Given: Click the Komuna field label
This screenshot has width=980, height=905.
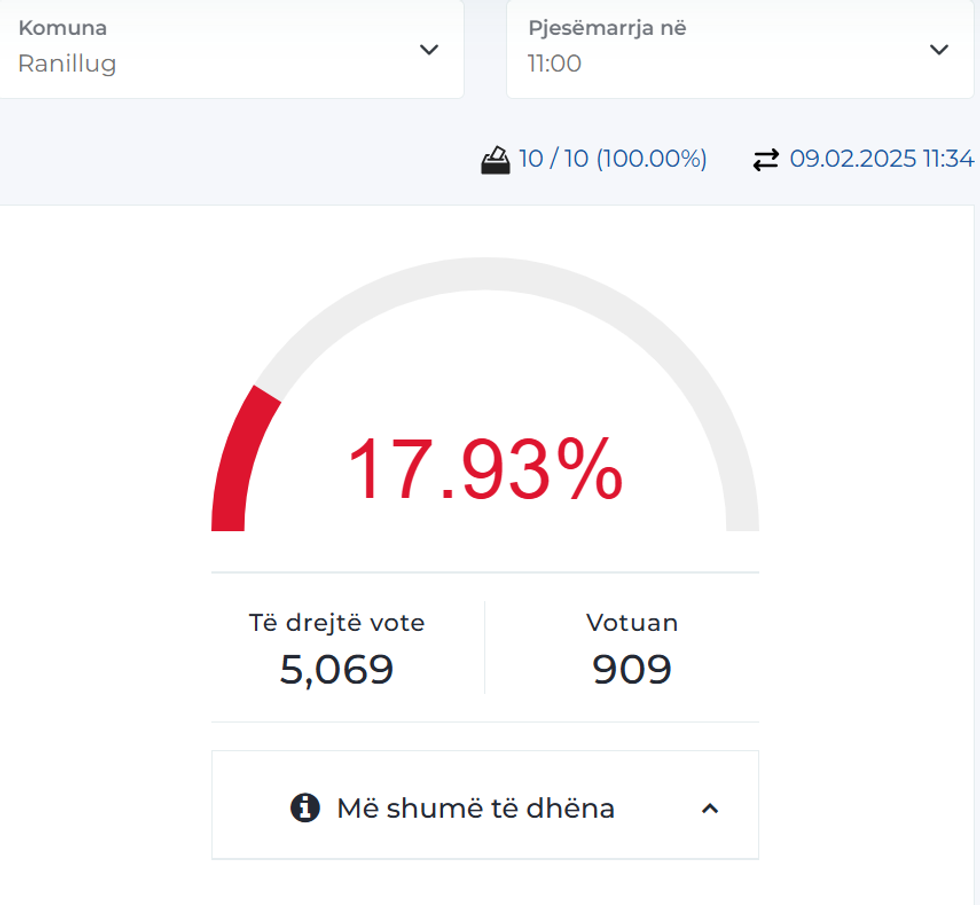Looking at the screenshot, I should pyautogui.click(x=62, y=28).
